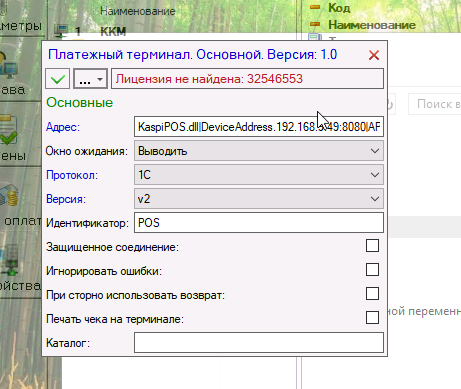Click the Протокол label link
The width and height of the screenshot is (461, 389).
pos(72,175)
